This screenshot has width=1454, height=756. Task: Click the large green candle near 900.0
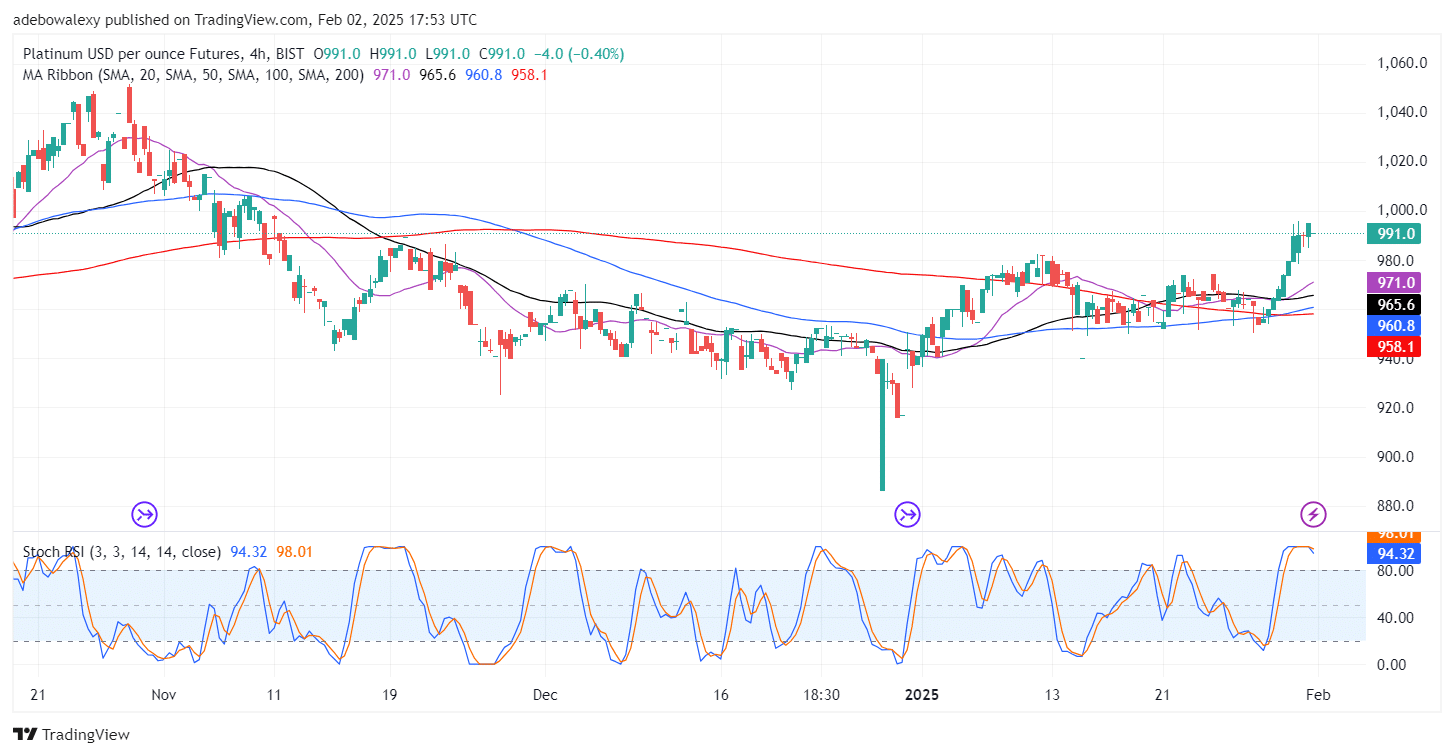tap(882, 425)
